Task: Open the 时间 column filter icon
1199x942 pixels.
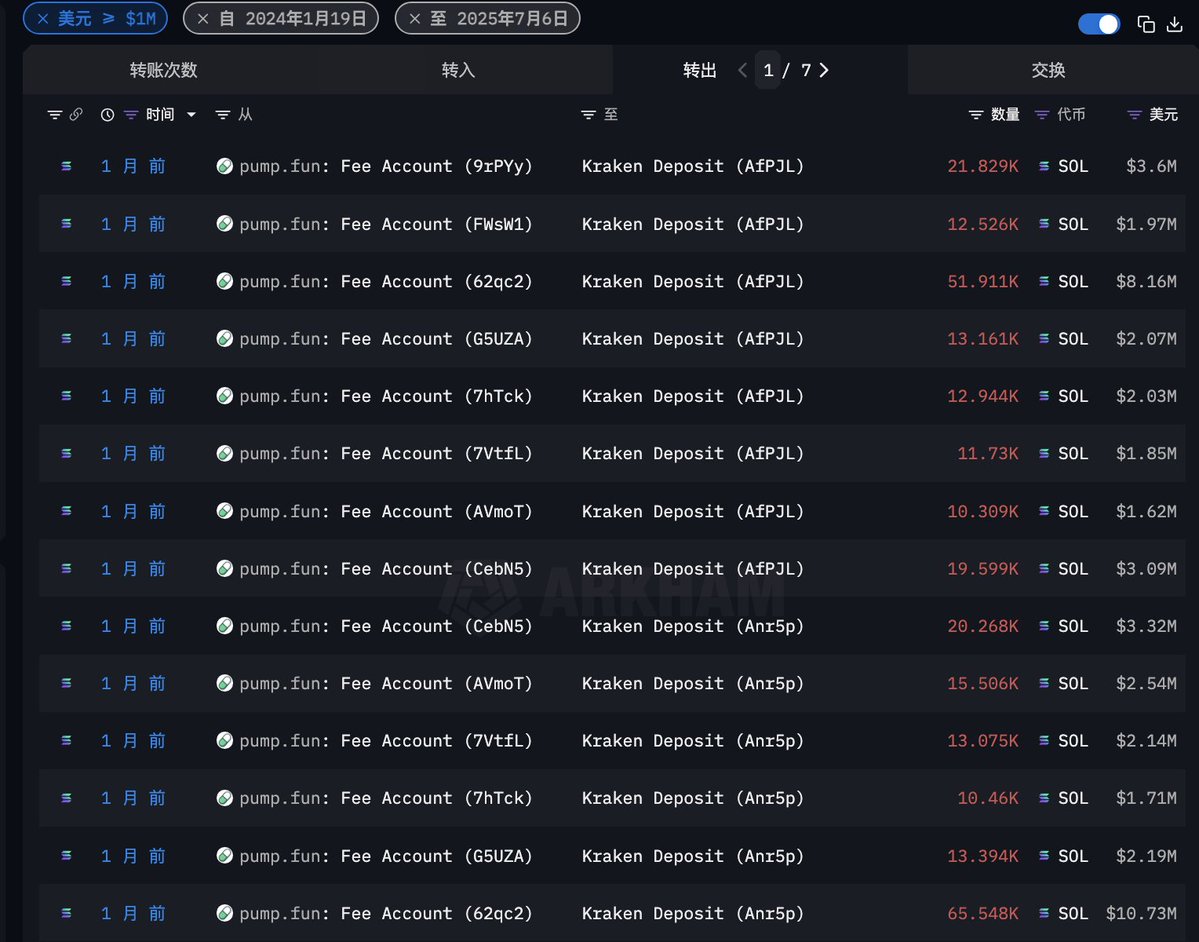Action: click(x=131, y=115)
